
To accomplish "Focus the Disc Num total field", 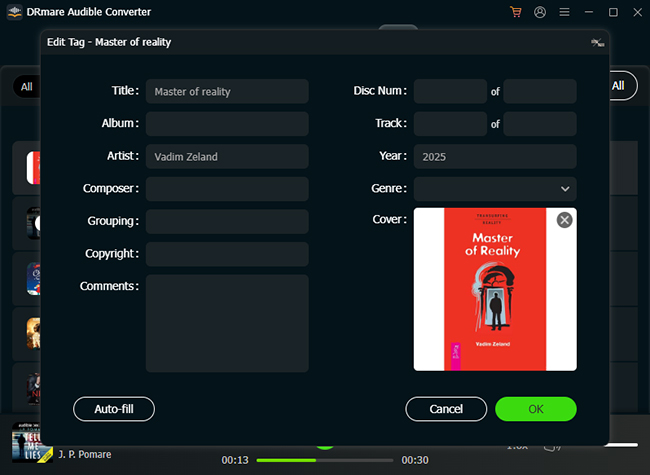I will [540, 91].
